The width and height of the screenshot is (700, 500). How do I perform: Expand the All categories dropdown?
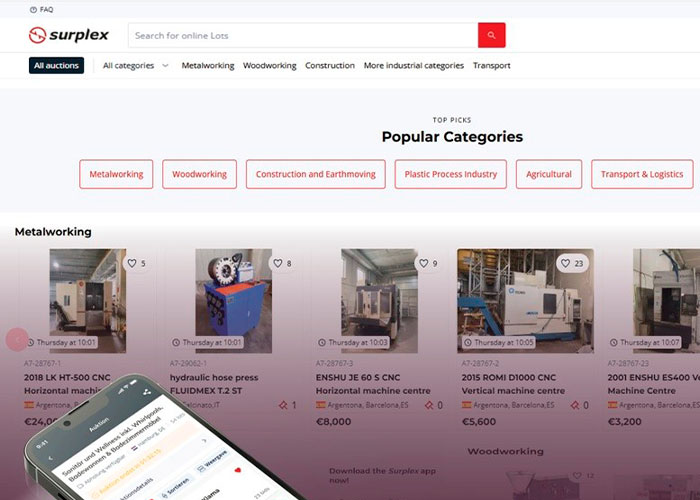tap(136, 66)
